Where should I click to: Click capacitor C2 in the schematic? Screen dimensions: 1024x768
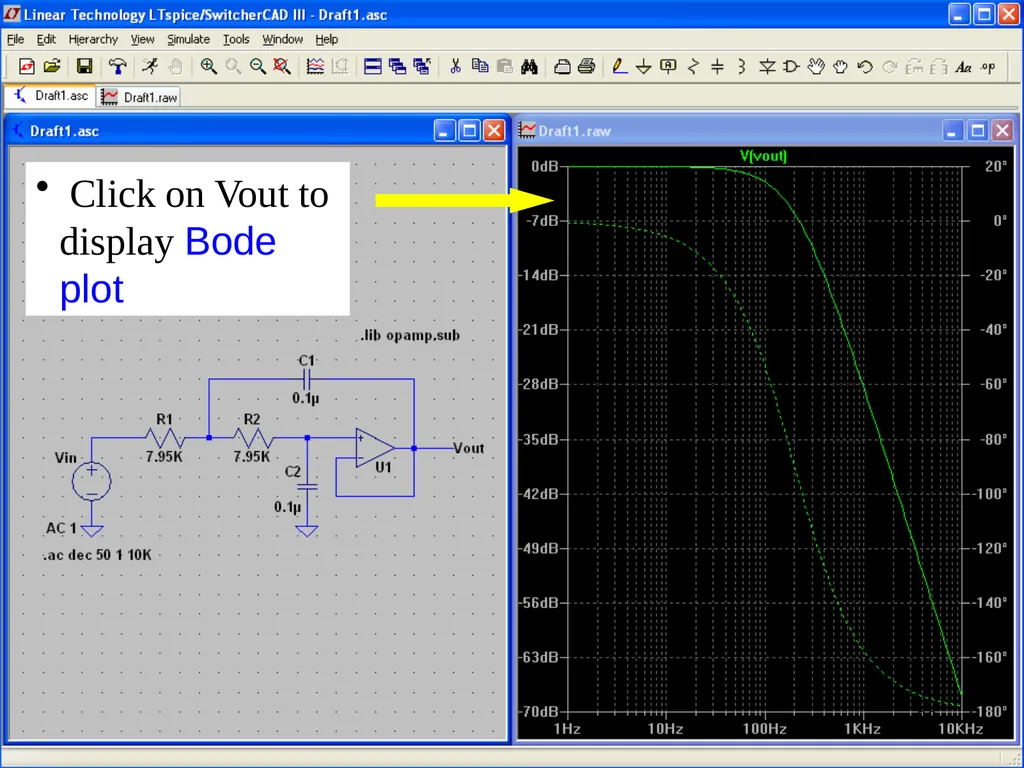coord(307,487)
